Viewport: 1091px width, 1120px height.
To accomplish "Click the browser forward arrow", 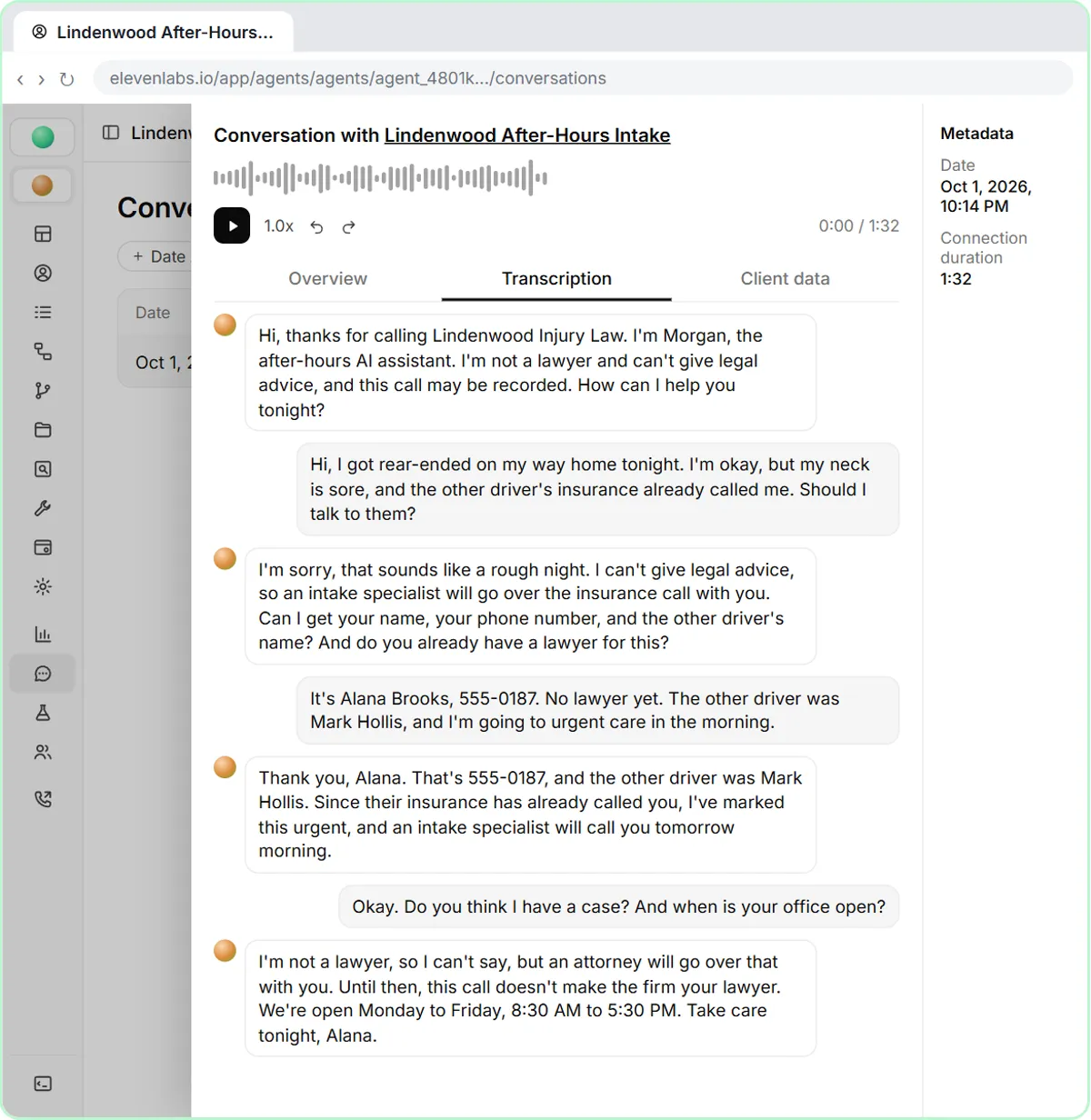I will click(x=42, y=79).
